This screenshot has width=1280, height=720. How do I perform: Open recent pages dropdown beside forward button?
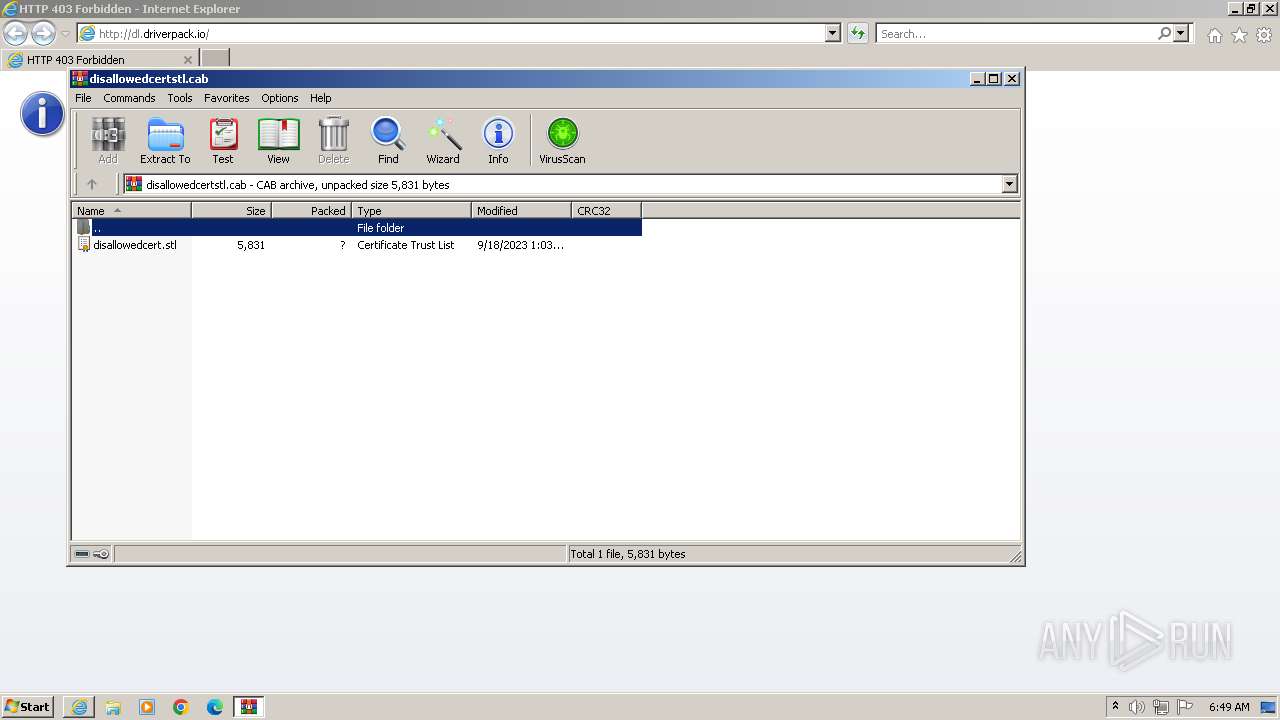[x=65, y=34]
